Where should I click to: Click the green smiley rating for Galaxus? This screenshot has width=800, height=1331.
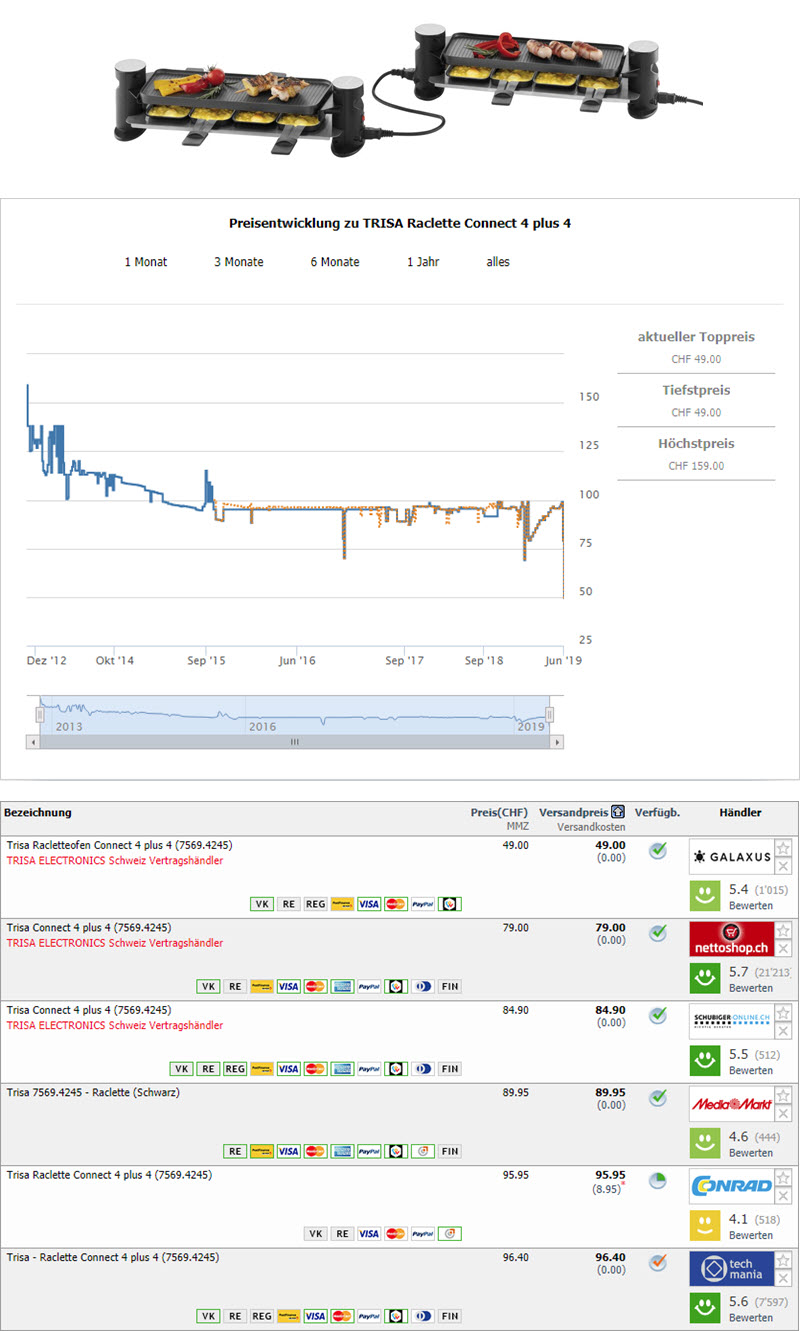click(x=707, y=895)
